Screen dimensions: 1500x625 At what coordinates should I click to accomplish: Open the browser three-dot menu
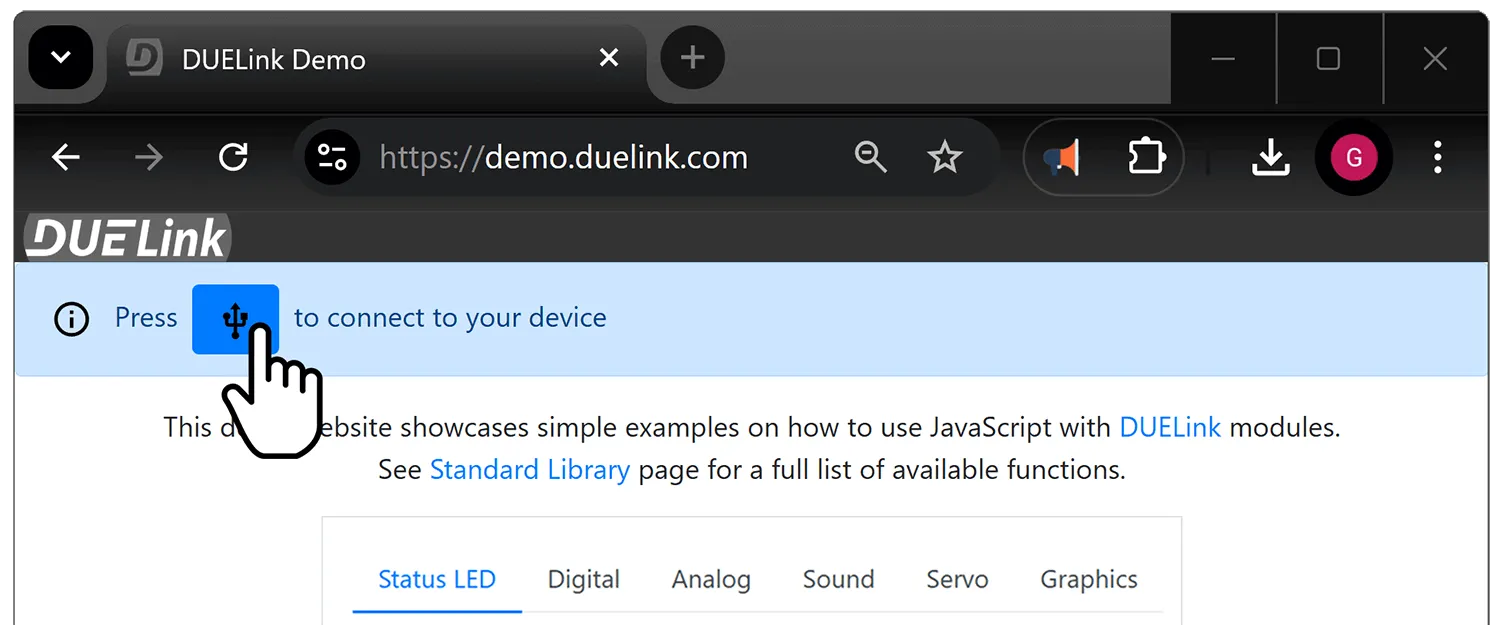[1437, 156]
